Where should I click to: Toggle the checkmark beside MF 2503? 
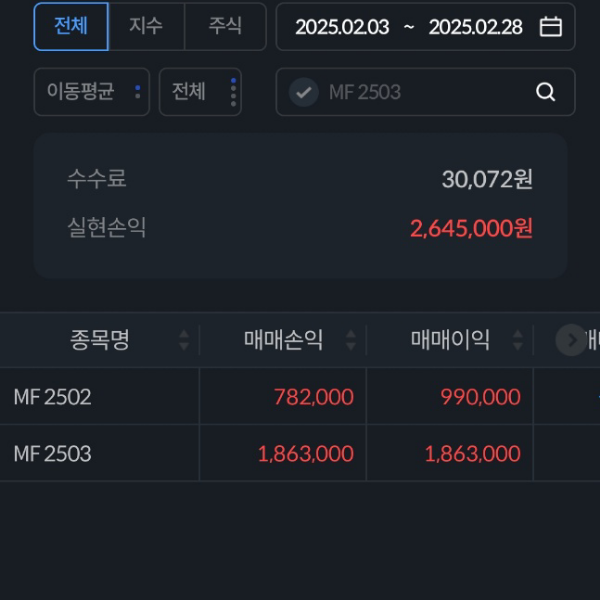(x=303, y=92)
